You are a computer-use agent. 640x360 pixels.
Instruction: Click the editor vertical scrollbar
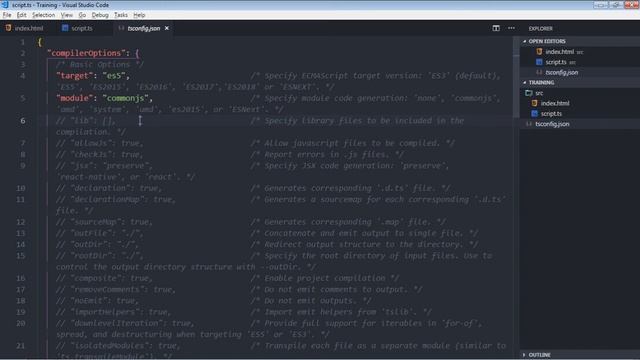coord(516,78)
